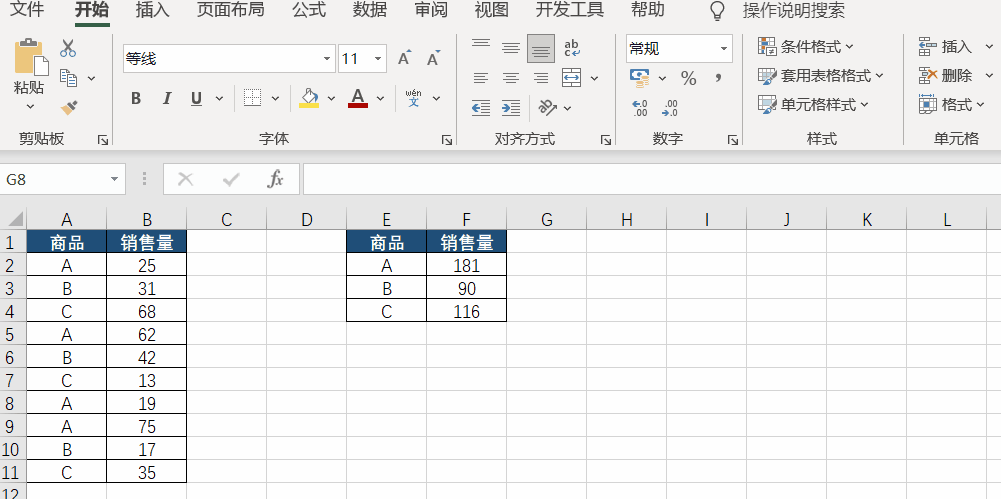1001x499 pixels.
Task: Align text right
Action: tap(541, 78)
